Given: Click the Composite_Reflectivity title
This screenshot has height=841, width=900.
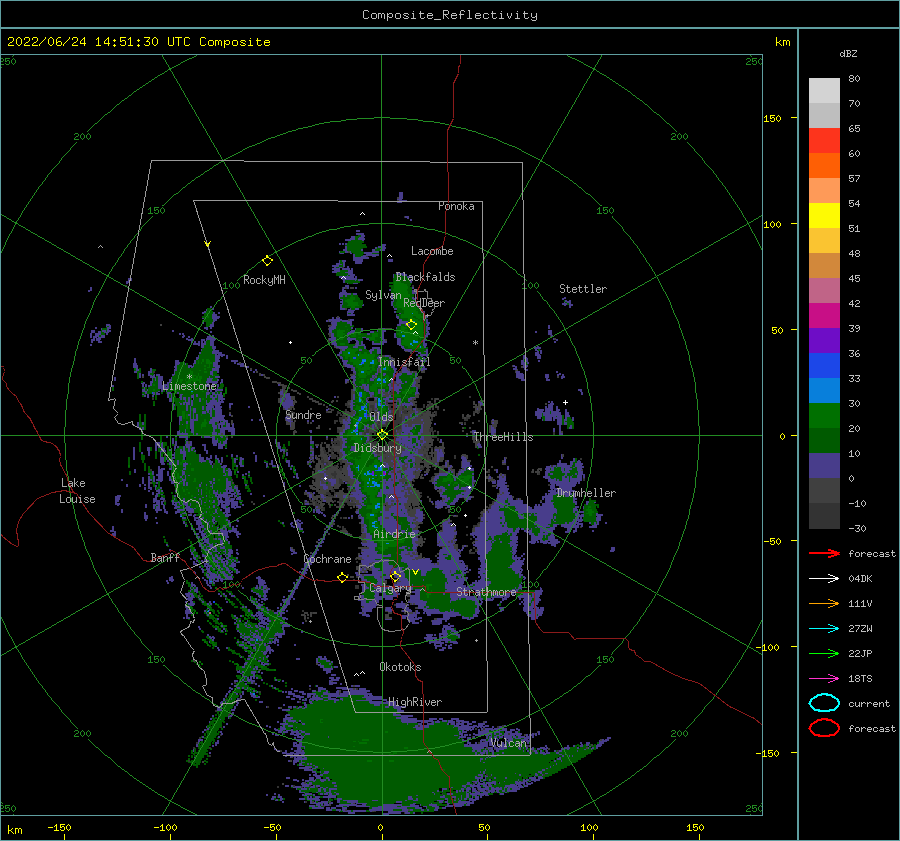Looking at the screenshot, I should pos(449,15).
